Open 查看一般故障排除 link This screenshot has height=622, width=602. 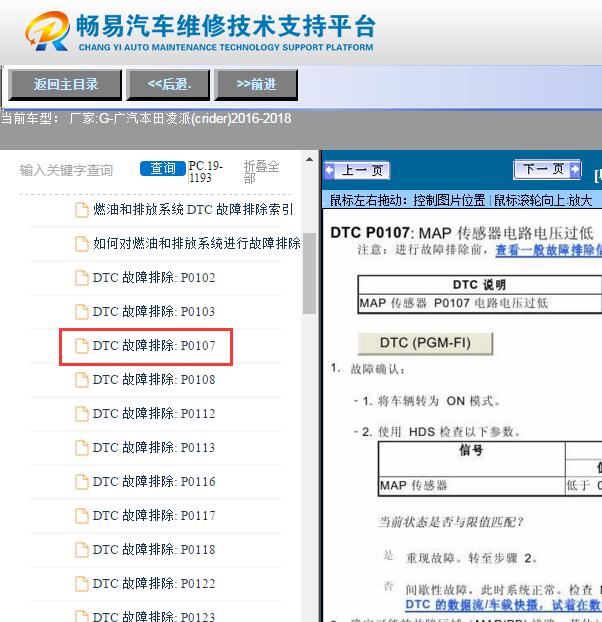(548, 250)
